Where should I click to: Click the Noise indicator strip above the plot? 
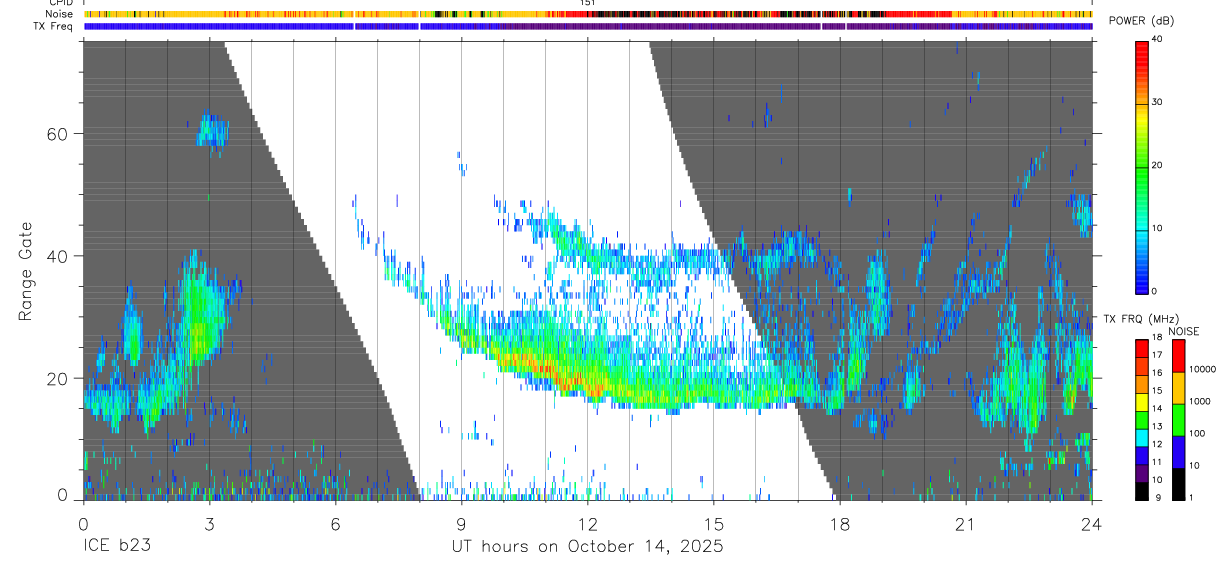[588, 15]
